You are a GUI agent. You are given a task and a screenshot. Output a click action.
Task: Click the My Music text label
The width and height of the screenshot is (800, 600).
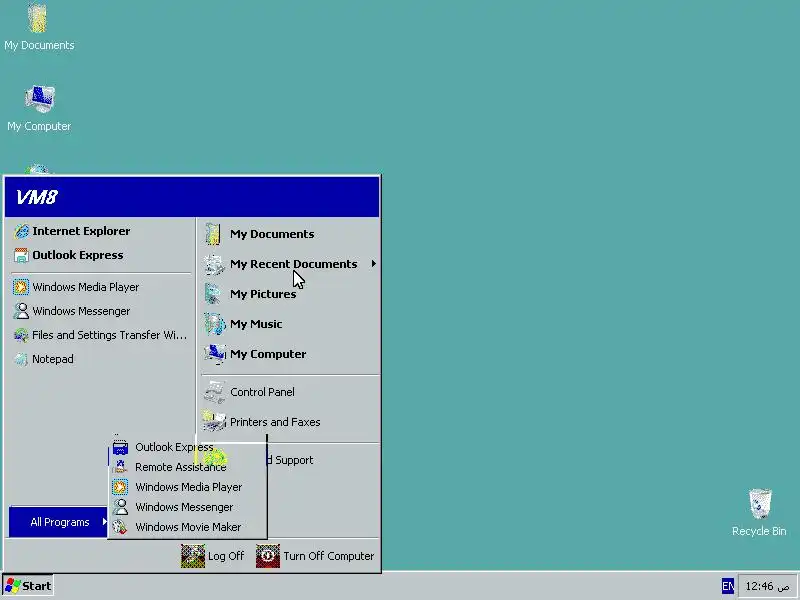256,324
